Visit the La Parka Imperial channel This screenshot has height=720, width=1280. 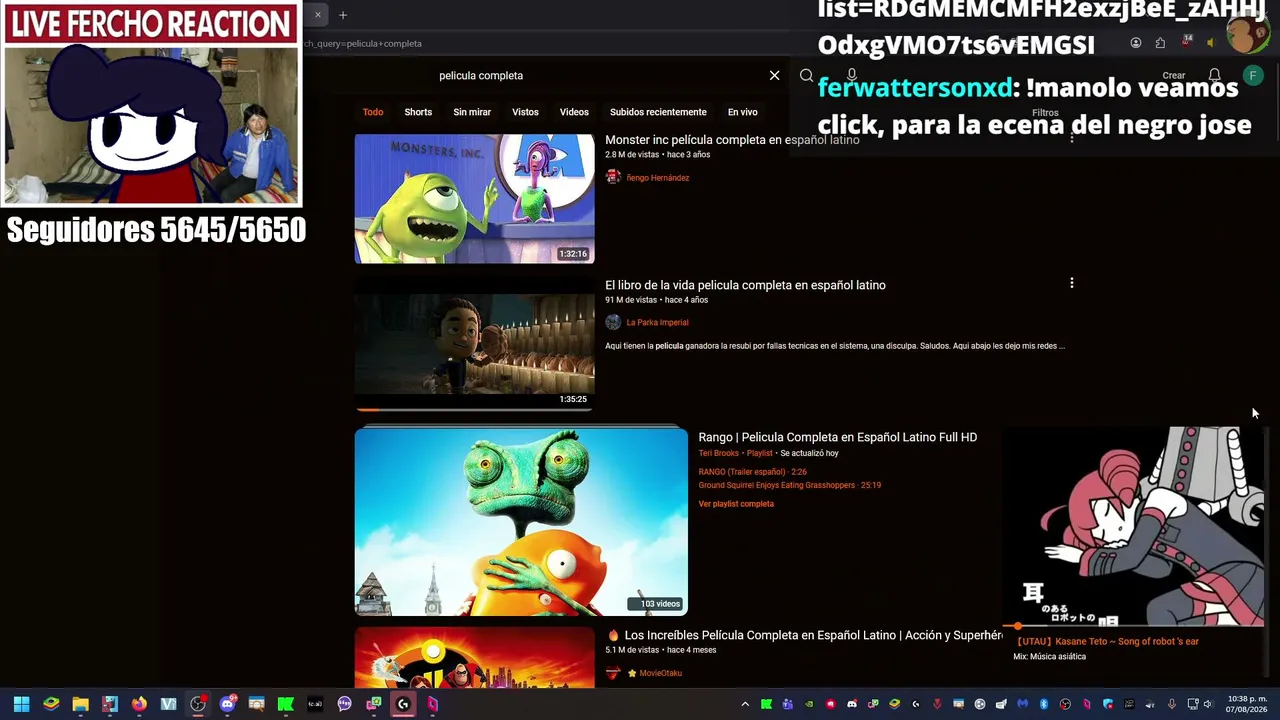click(657, 322)
